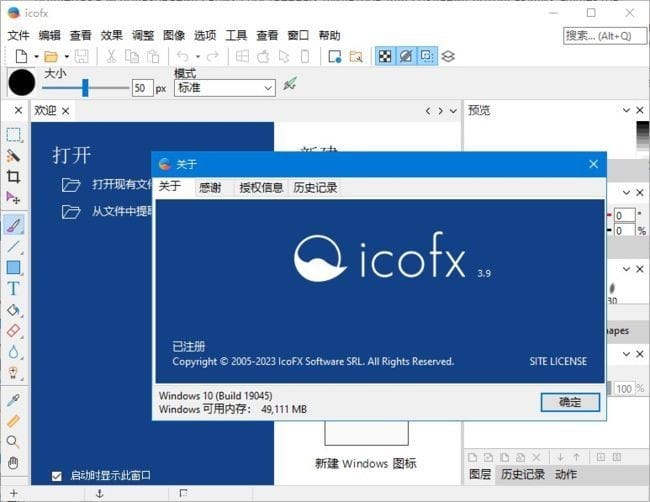Image resolution: width=650 pixels, height=502 pixels.
Task: Toggle the transparency checkerboard button
Action: click(x=385, y=56)
